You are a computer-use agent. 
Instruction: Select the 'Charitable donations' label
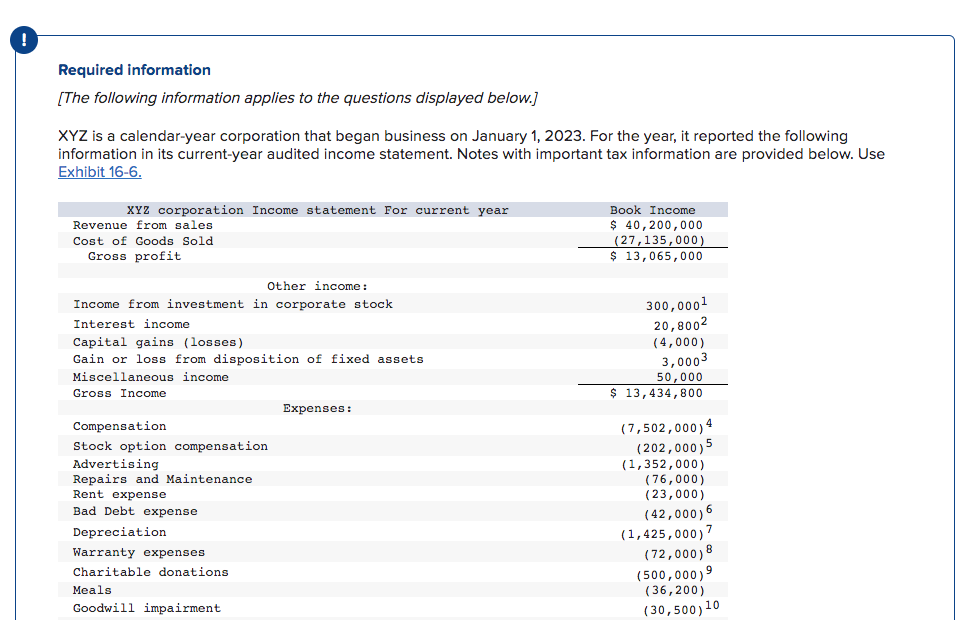[x=150, y=572]
